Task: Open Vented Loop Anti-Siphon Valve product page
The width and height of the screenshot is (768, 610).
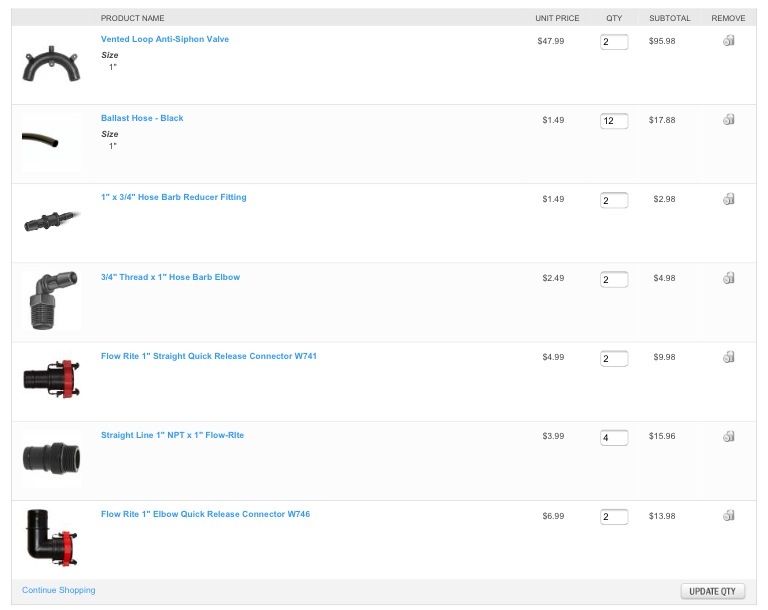Action: coord(164,39)
